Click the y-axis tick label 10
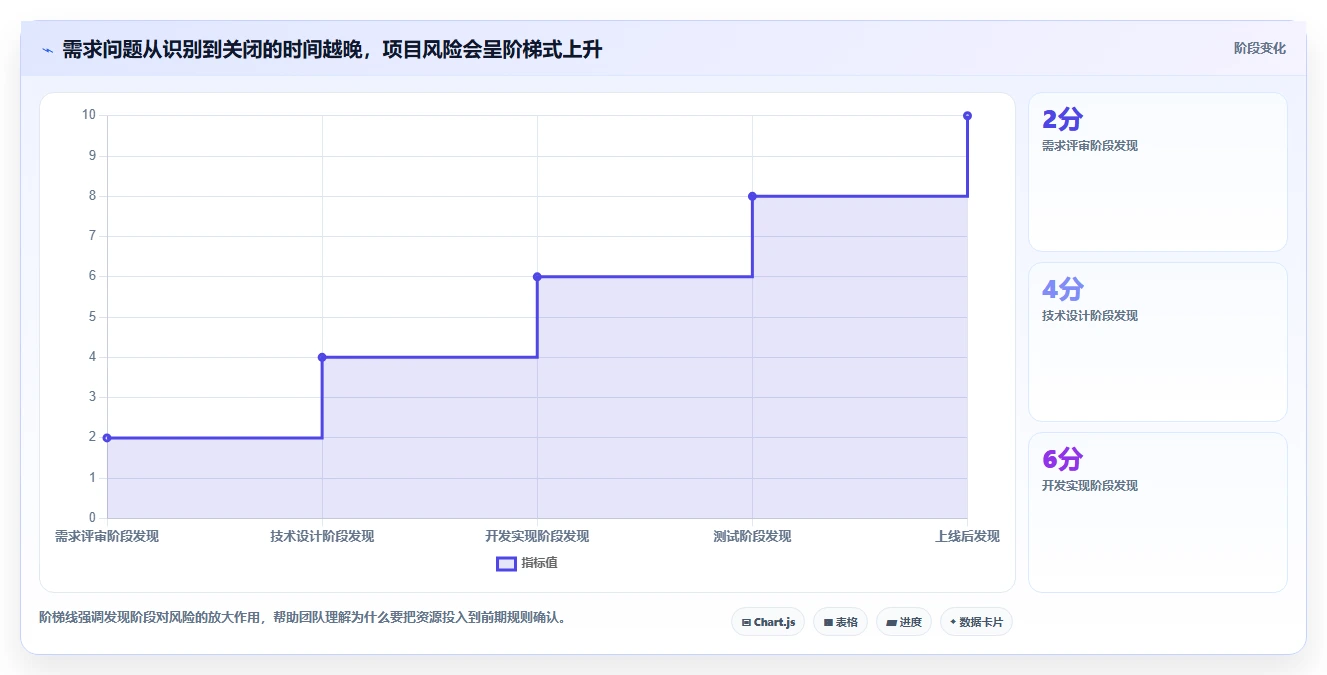Image resolution: width=1327 pixels, height=675 pixels. (x=89, y=115)
